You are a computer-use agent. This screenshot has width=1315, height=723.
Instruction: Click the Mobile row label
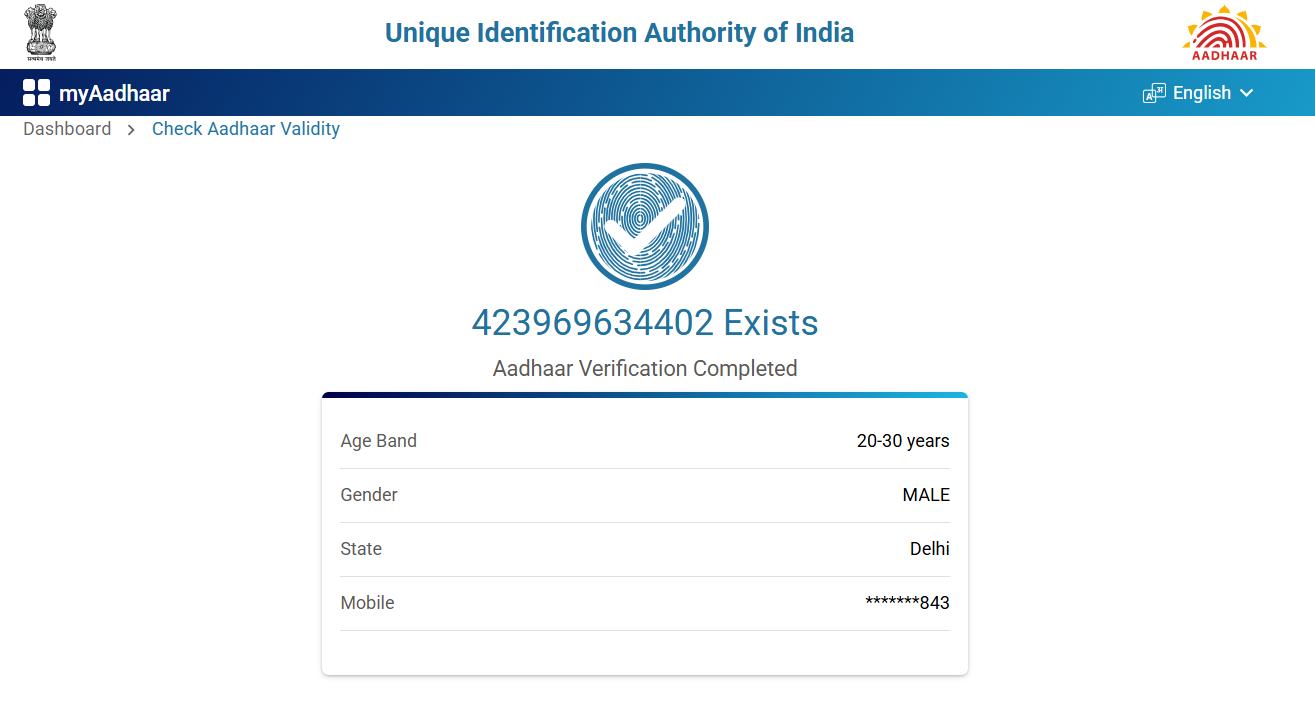[368, 603]
